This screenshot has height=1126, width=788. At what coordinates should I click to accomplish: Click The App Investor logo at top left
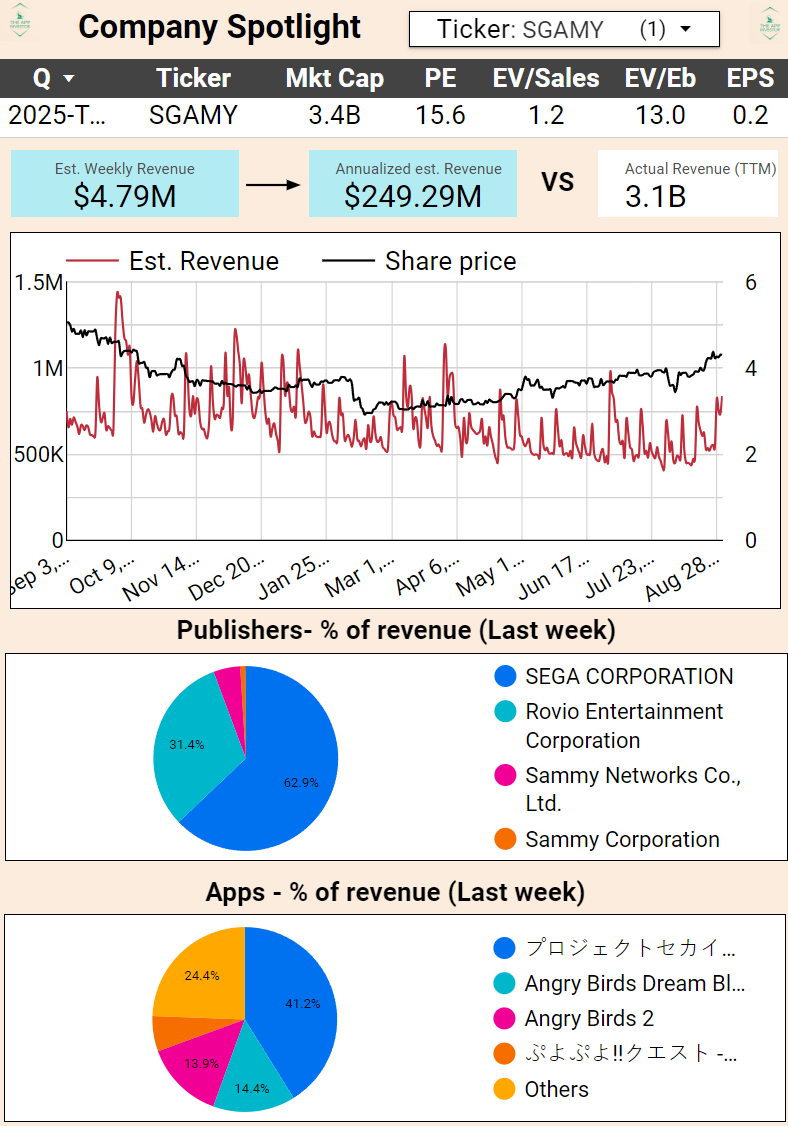point(19,20)
